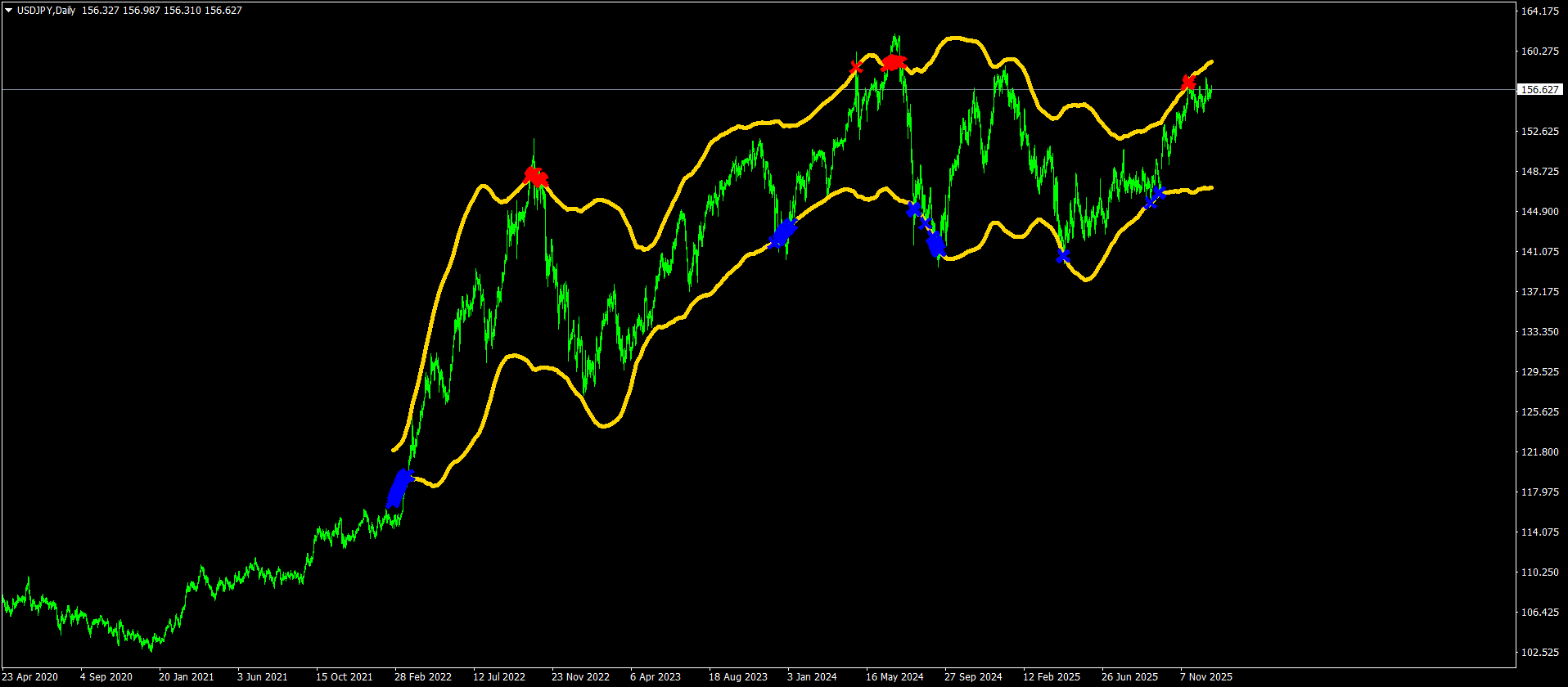
Task: Click the 114.075 price axis label
Action: [x=1539, y=532]
